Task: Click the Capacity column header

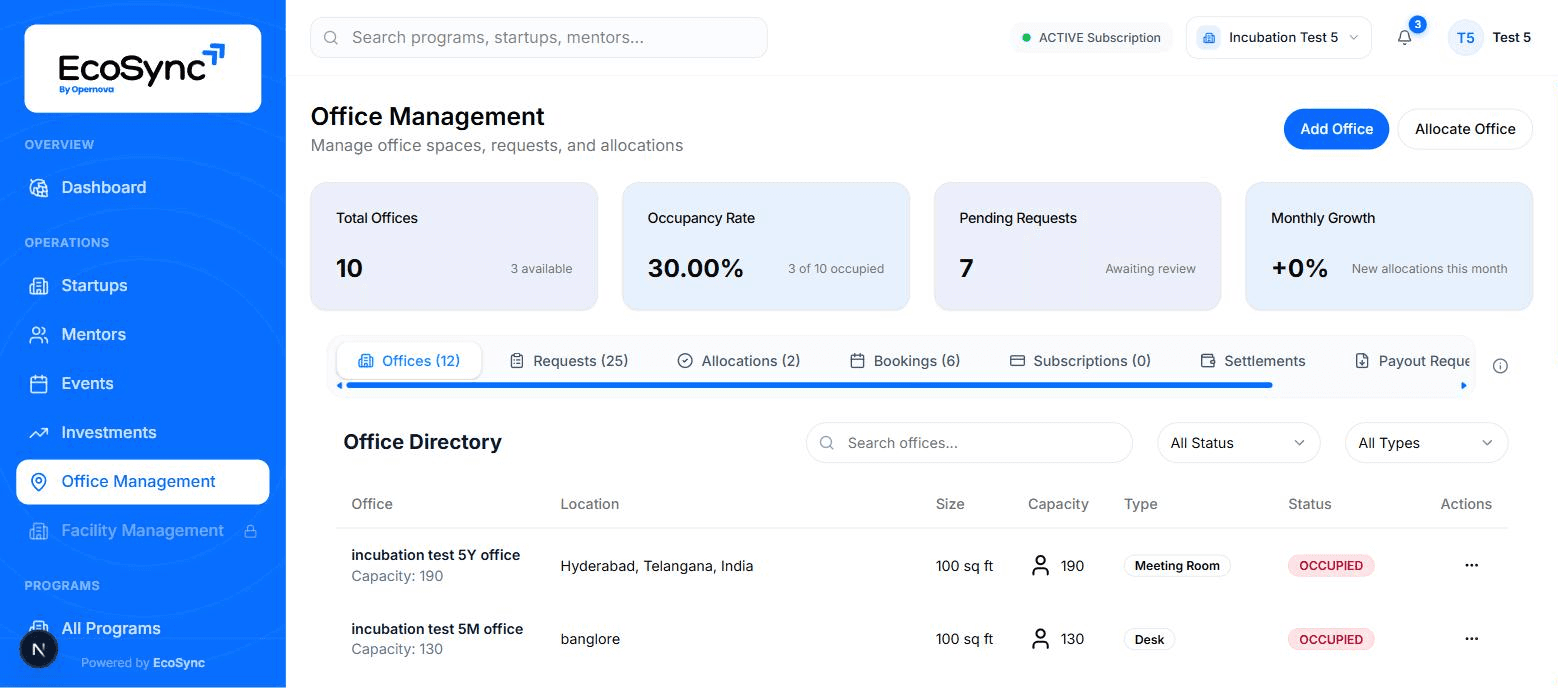Action: point(1058,504)
